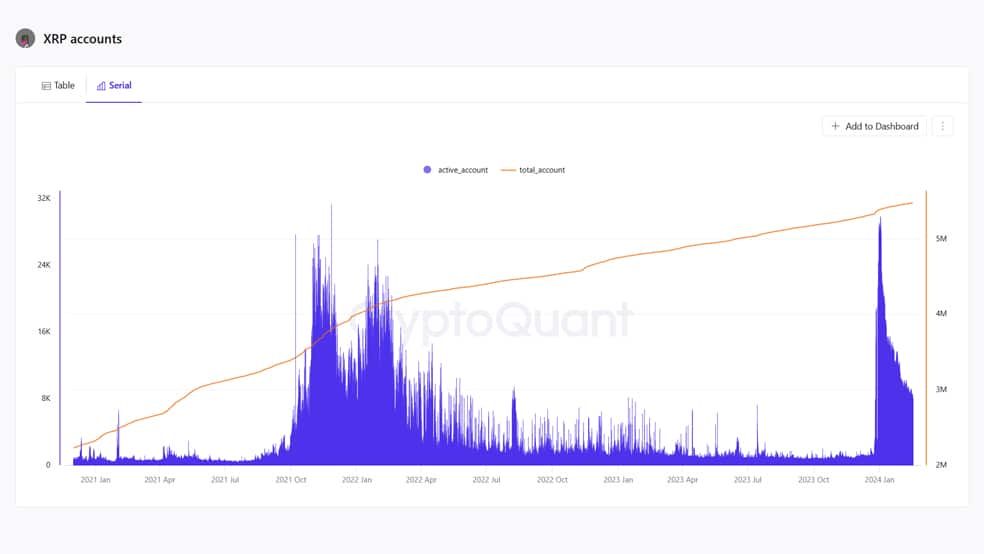Click Add to Dashboard button
Viewport: 984px width, 554px height.
[875, 126]
